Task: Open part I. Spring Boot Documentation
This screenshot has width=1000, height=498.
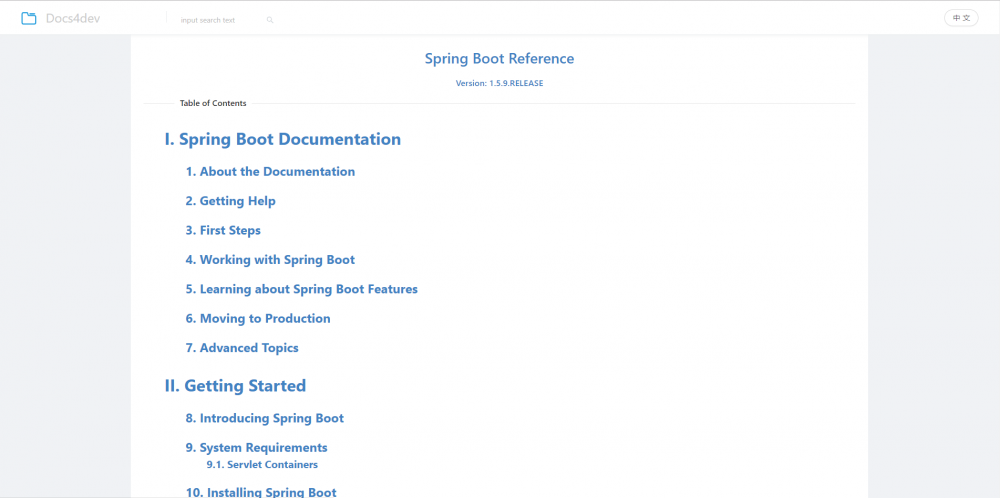Action: click(283, 140)
